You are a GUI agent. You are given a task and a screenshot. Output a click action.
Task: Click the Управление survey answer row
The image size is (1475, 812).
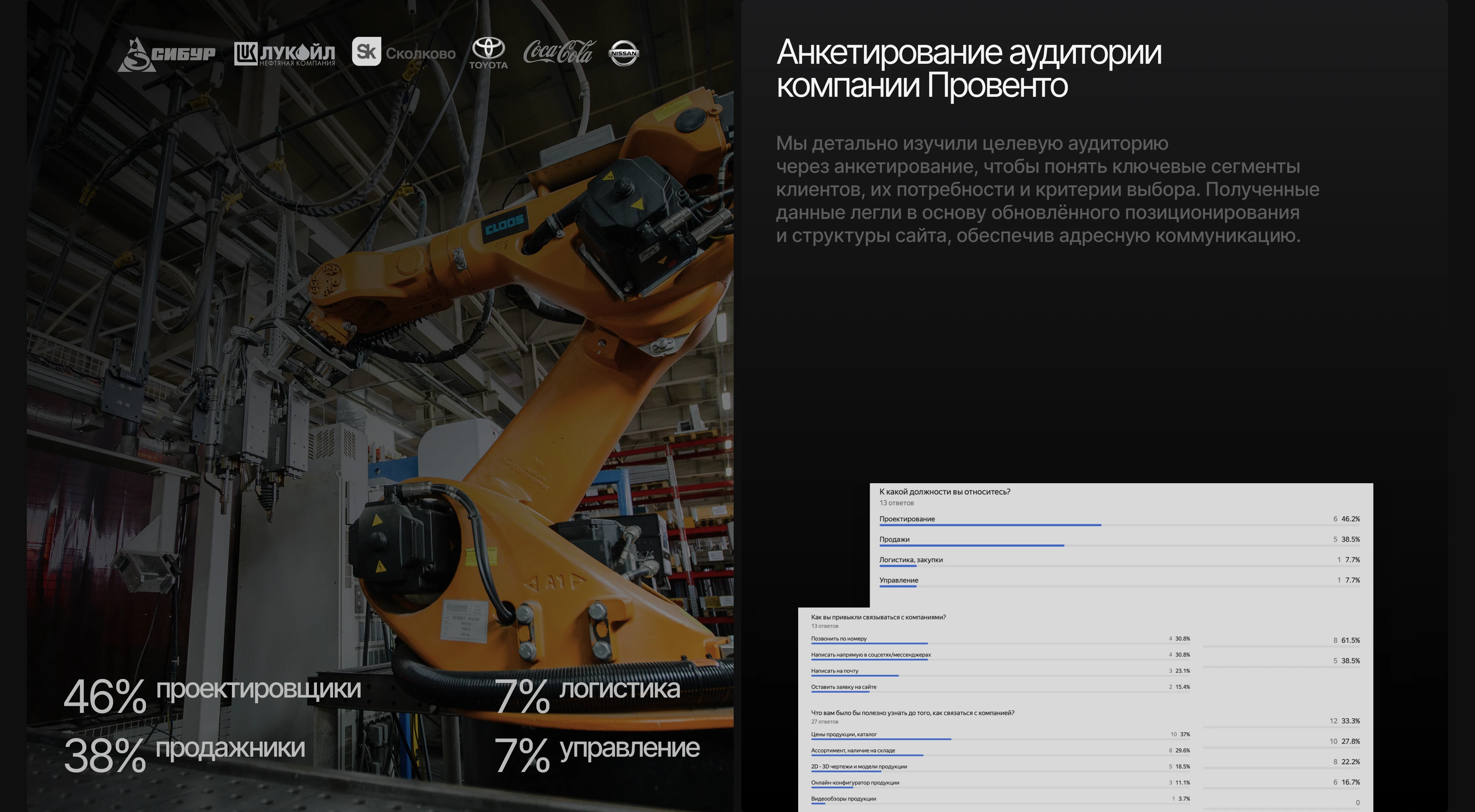(898, 580)
